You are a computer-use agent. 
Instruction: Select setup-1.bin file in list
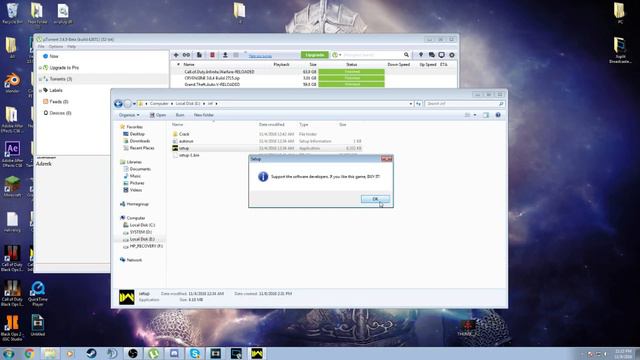click(x=189, y=156)
